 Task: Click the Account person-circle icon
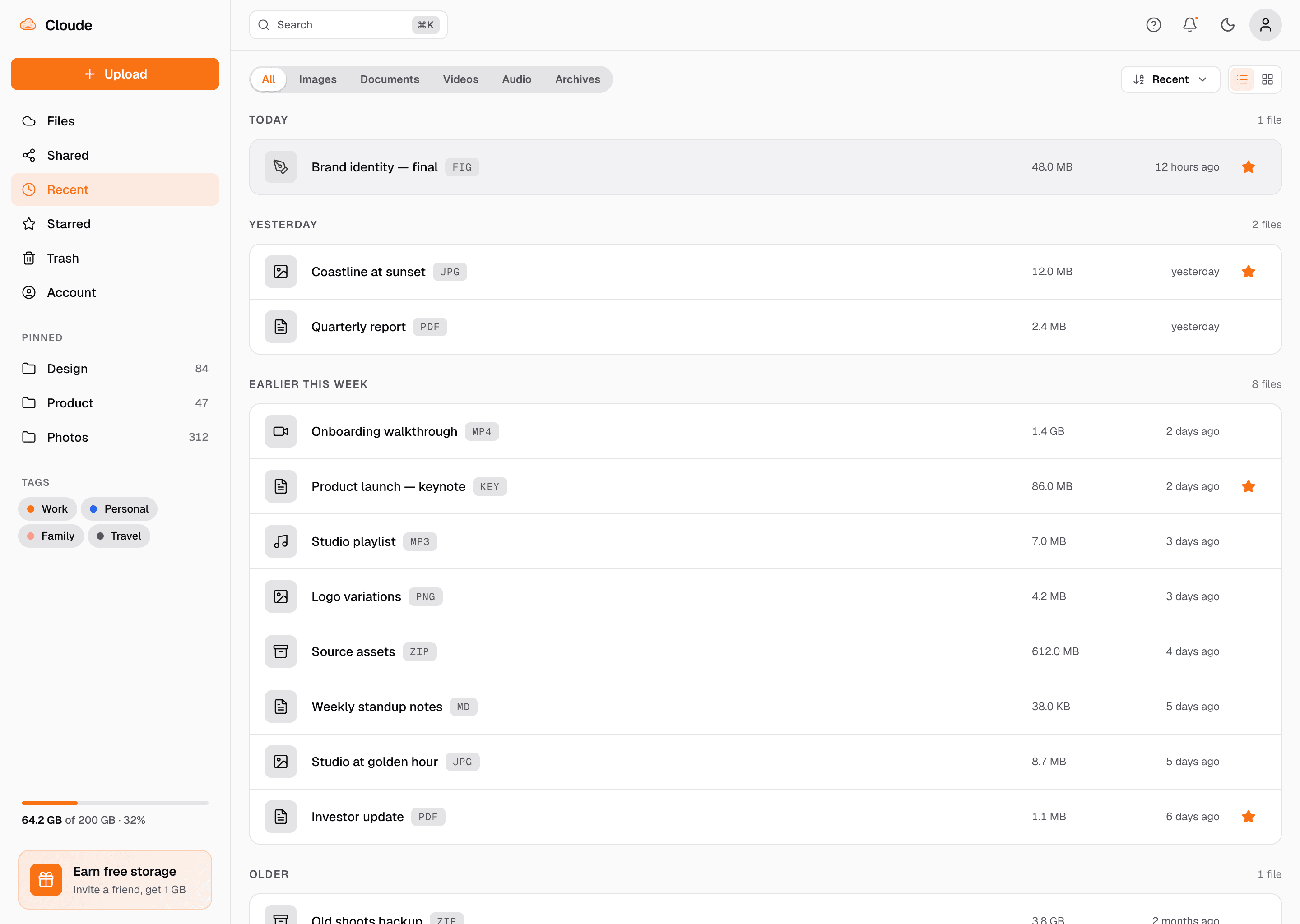pyautogui.click(x=29, y=292)
